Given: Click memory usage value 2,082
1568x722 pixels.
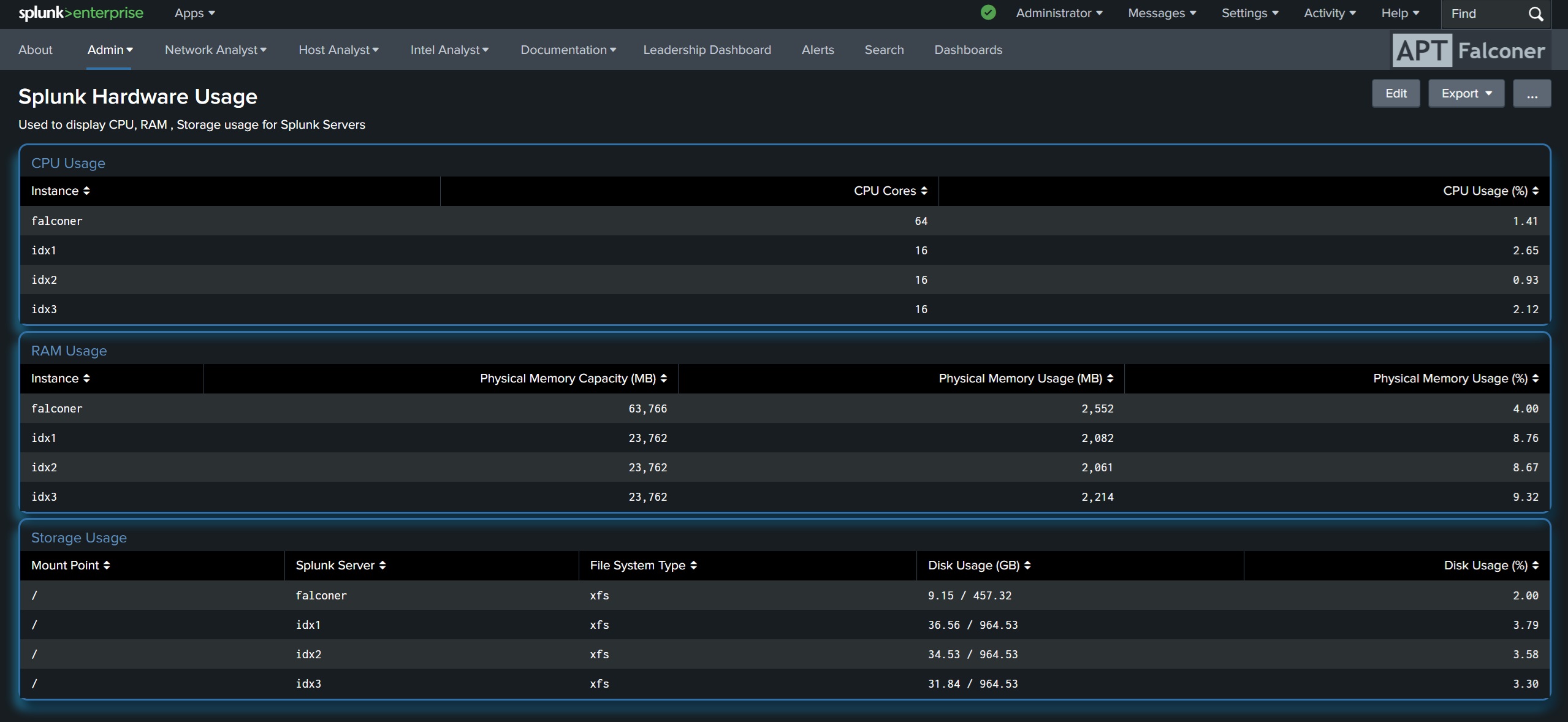Looking at the screenshot, I should (1097, 438).
